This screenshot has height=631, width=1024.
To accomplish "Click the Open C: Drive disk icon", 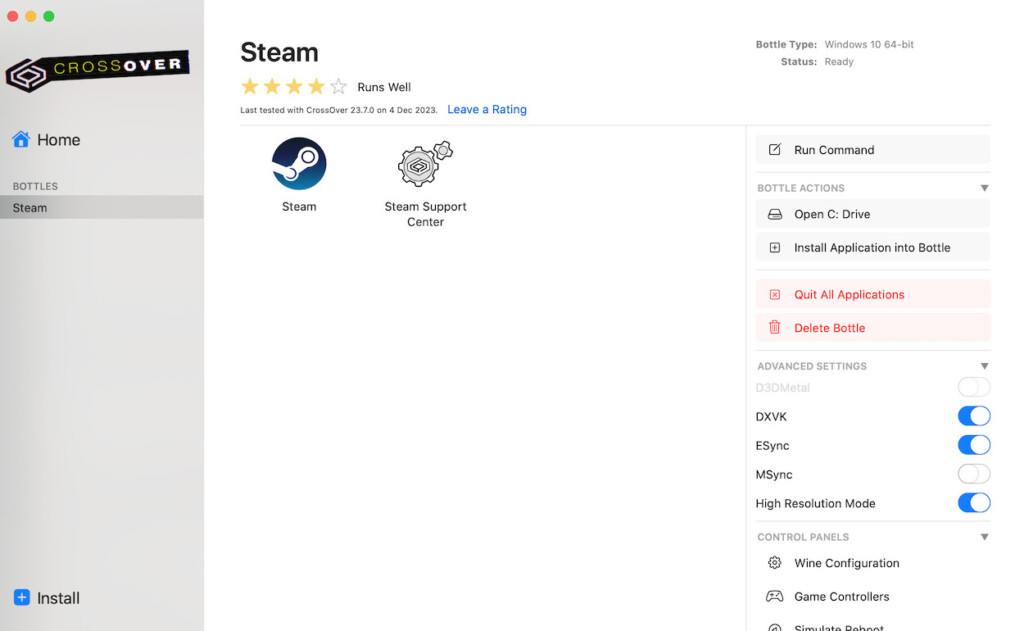I will [x=775, y=214].
